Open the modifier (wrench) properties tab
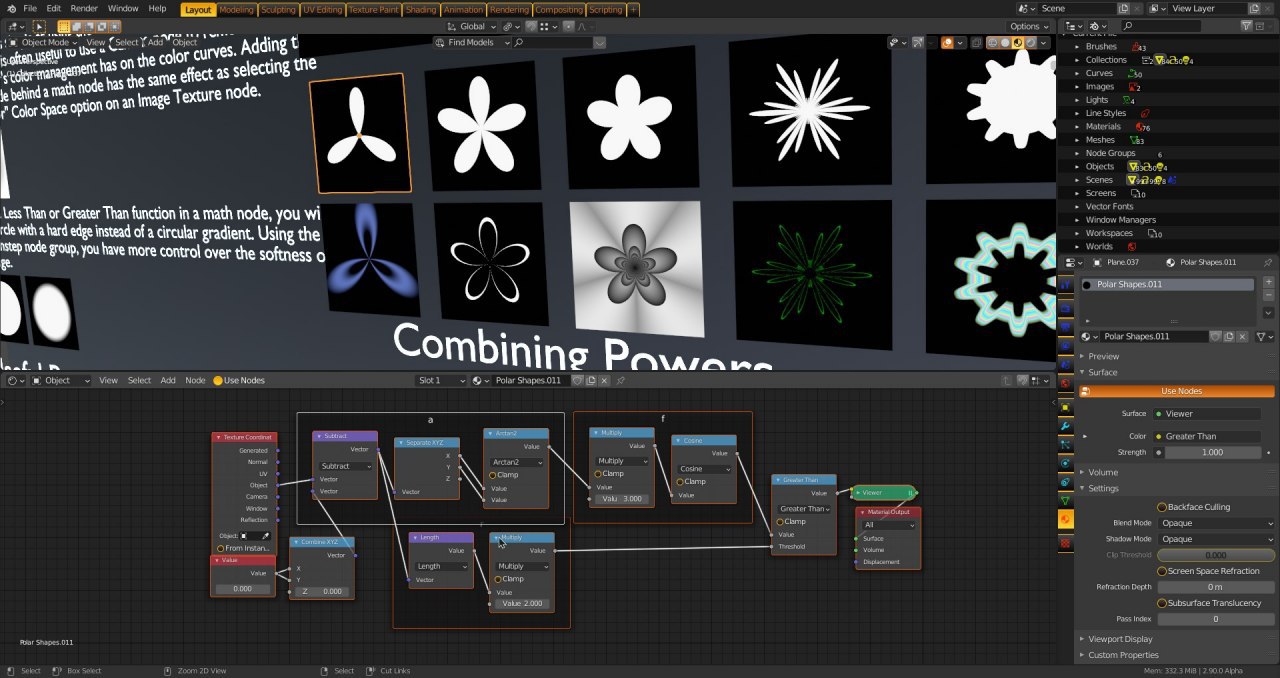The image size is (1280, 678). point(1065,426)
